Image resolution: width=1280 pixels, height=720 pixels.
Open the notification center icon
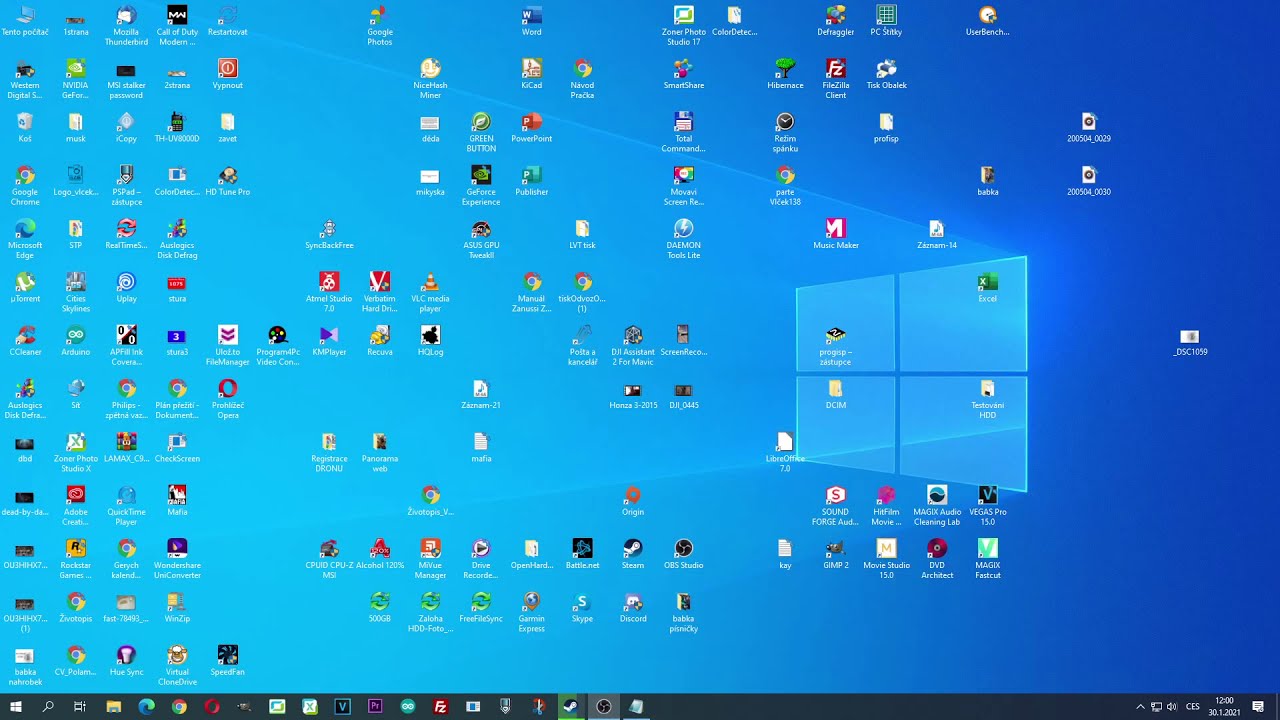(x=1258, y=707)
